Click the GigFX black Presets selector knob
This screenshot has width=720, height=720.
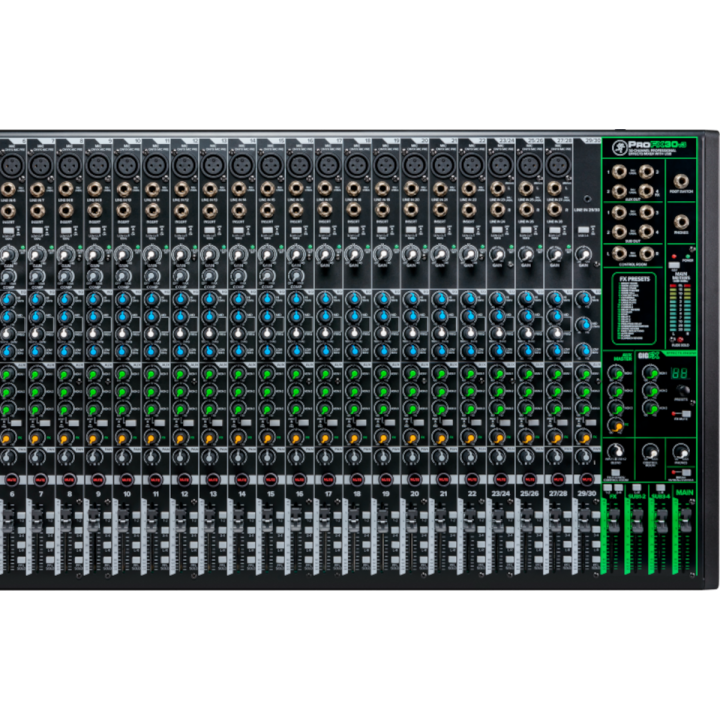coord(683,391)
